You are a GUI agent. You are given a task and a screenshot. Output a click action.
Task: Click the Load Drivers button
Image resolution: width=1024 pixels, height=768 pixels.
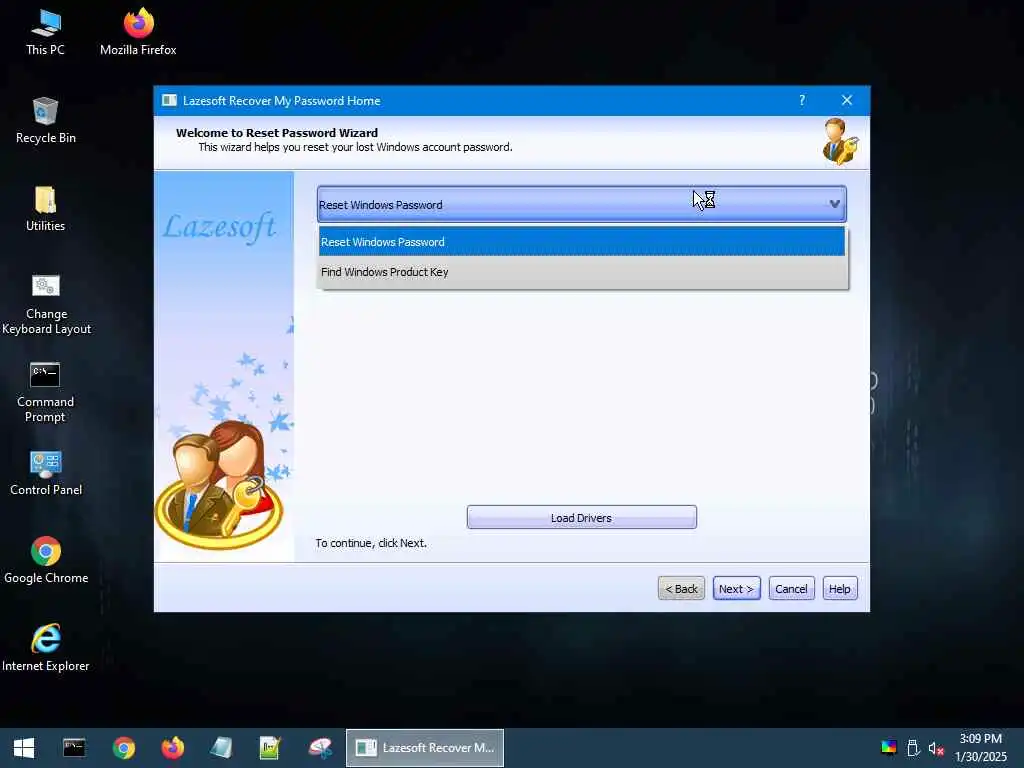tap(581, 517)
